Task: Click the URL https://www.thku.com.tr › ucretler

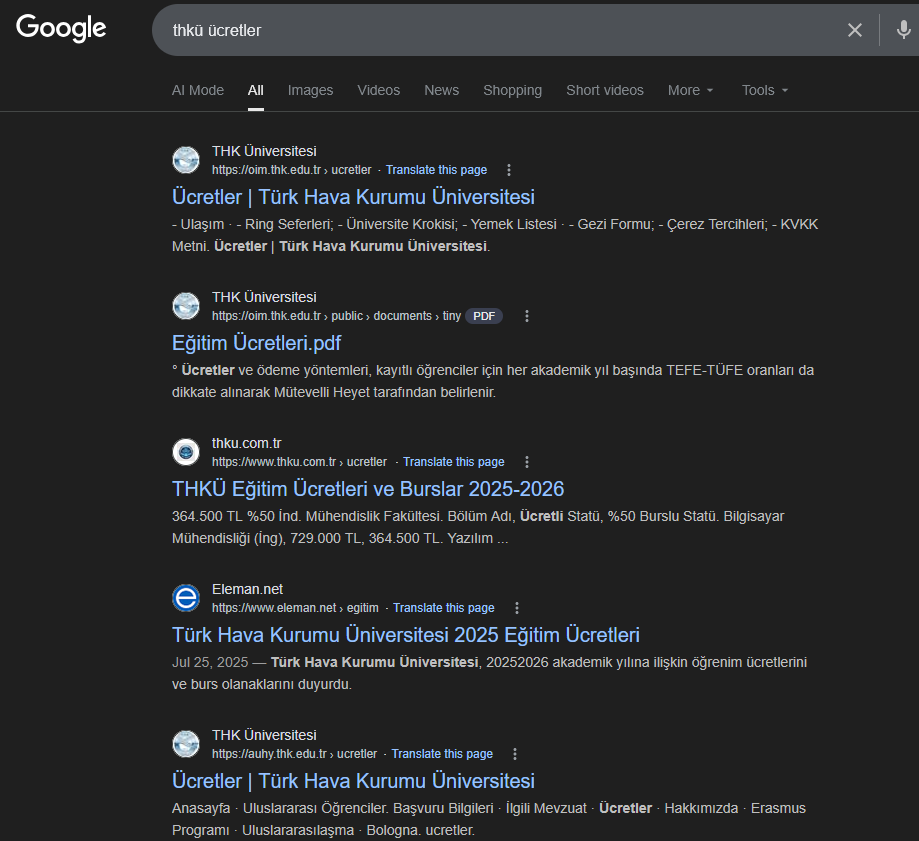Action: tap(299, 462)
